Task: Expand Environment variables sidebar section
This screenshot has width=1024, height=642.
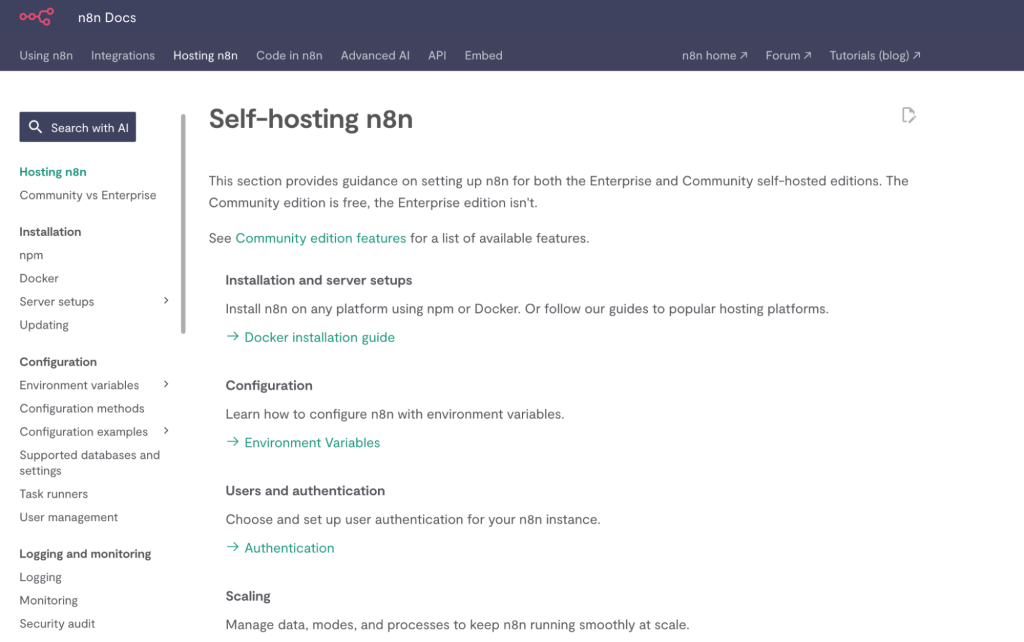Action: pos(166,385)
